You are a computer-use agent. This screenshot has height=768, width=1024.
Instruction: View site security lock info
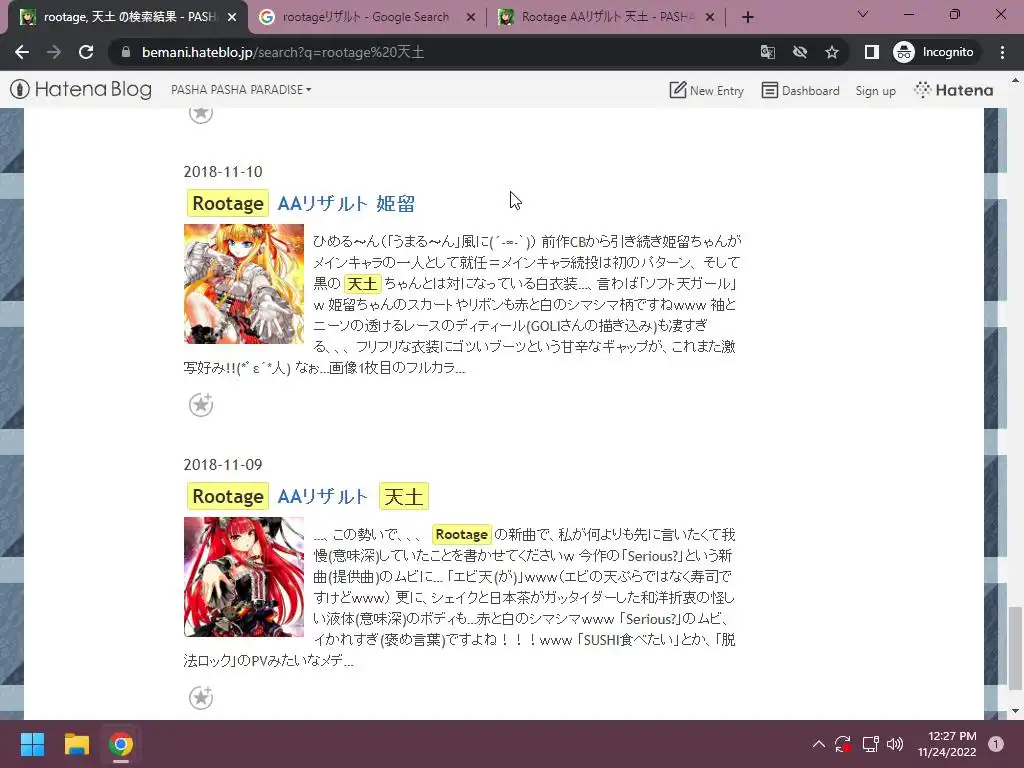tap(126, 52)
